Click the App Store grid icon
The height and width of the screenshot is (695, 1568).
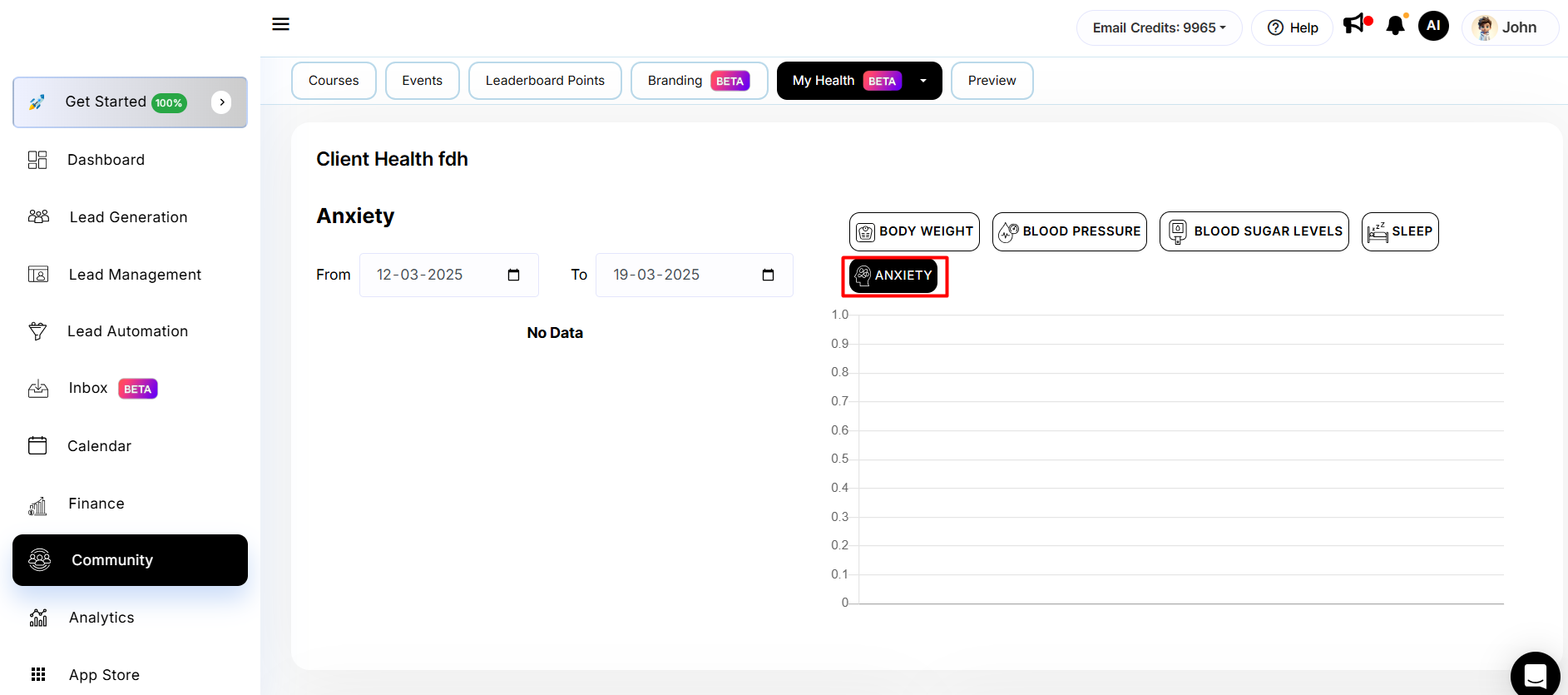pos(38,674)
